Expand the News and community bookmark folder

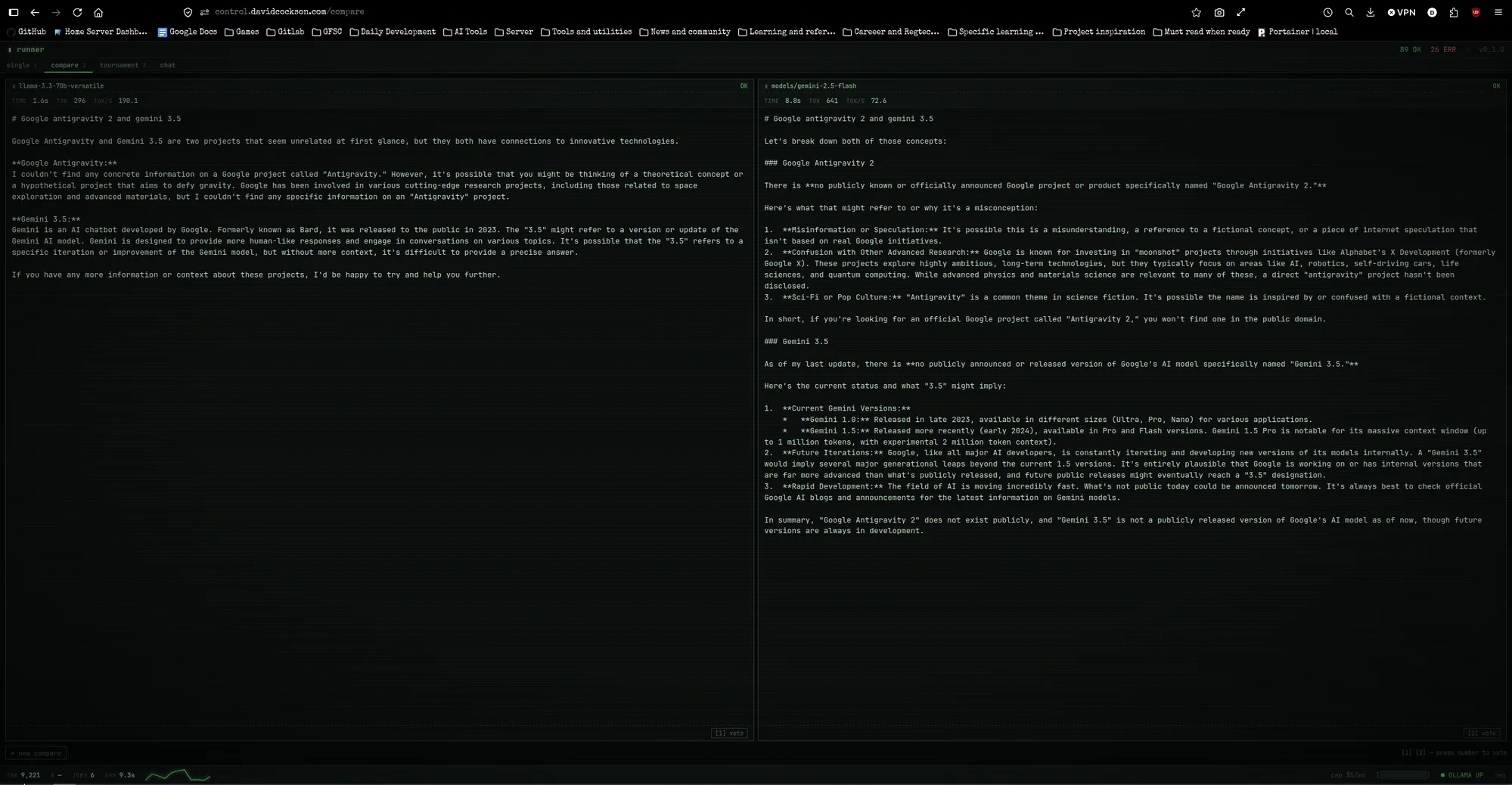685,32
